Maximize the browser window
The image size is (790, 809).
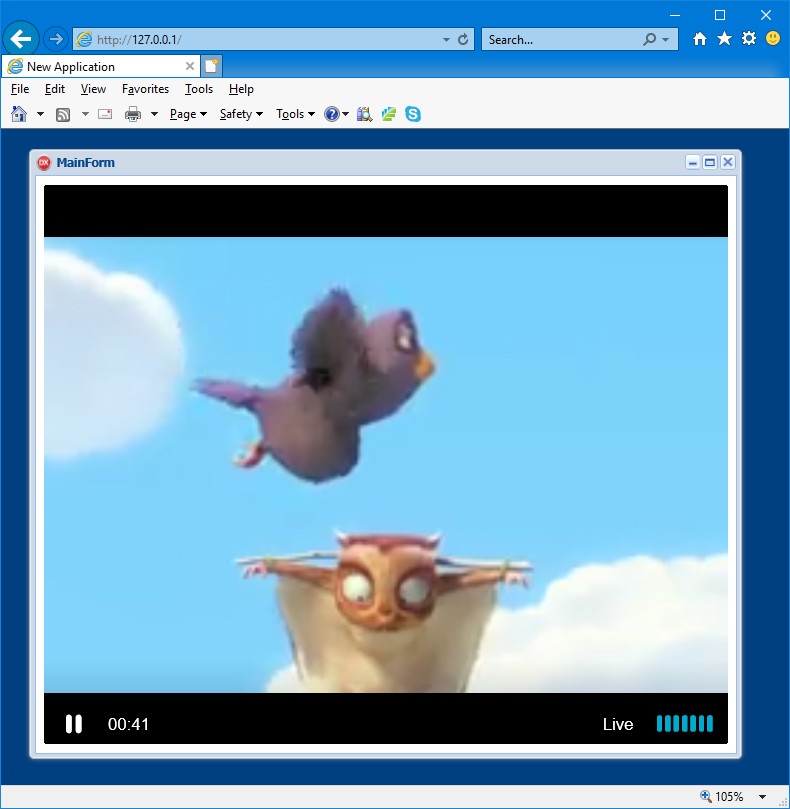coord(720,15)
